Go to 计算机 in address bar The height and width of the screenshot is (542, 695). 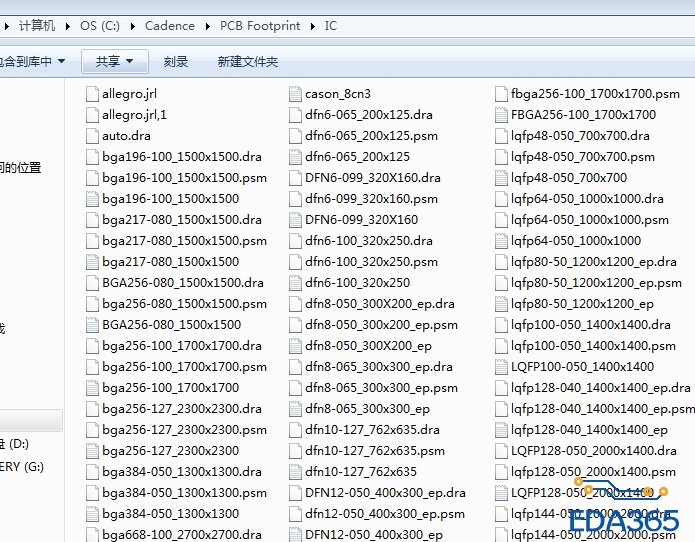[x=37, y=26]
